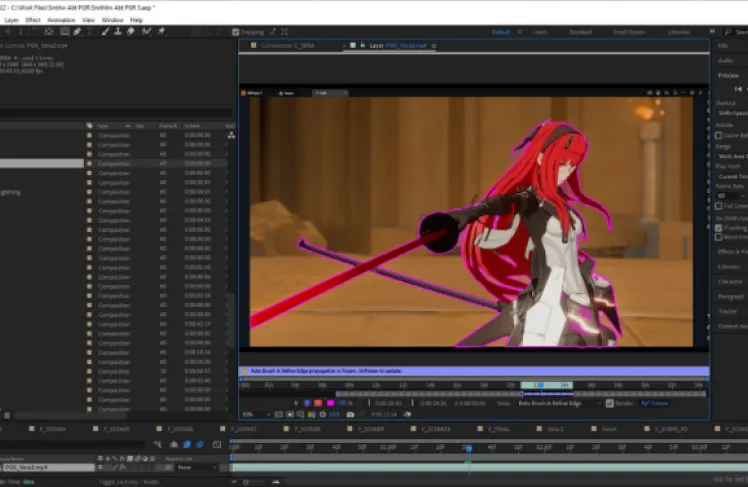748x487 pixels.
Task: Toggle video switch for PGR_Vera2.mp4 layer
Action: tap(101, 467)
